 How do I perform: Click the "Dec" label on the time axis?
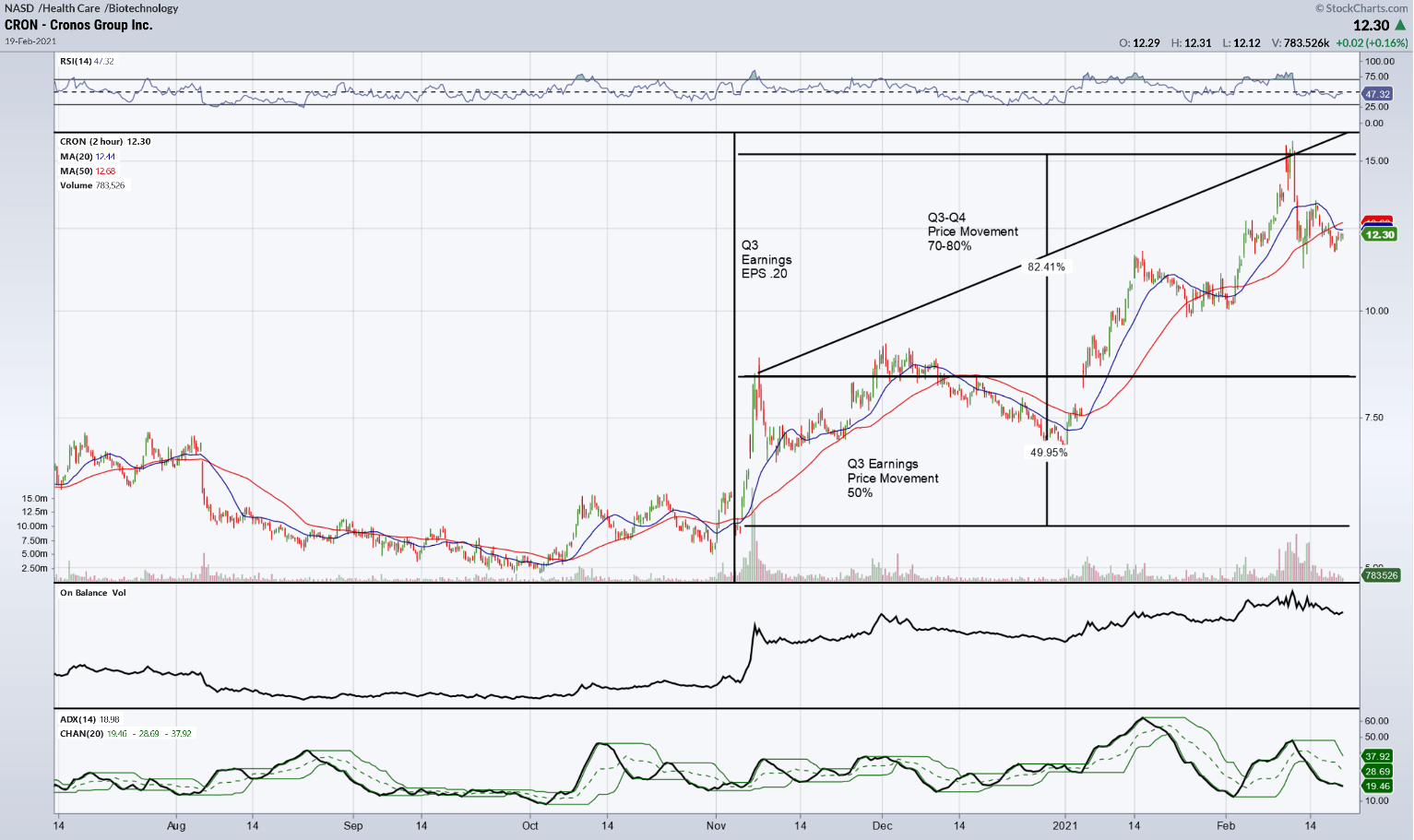pyautogui.click(x=882, y=826)
